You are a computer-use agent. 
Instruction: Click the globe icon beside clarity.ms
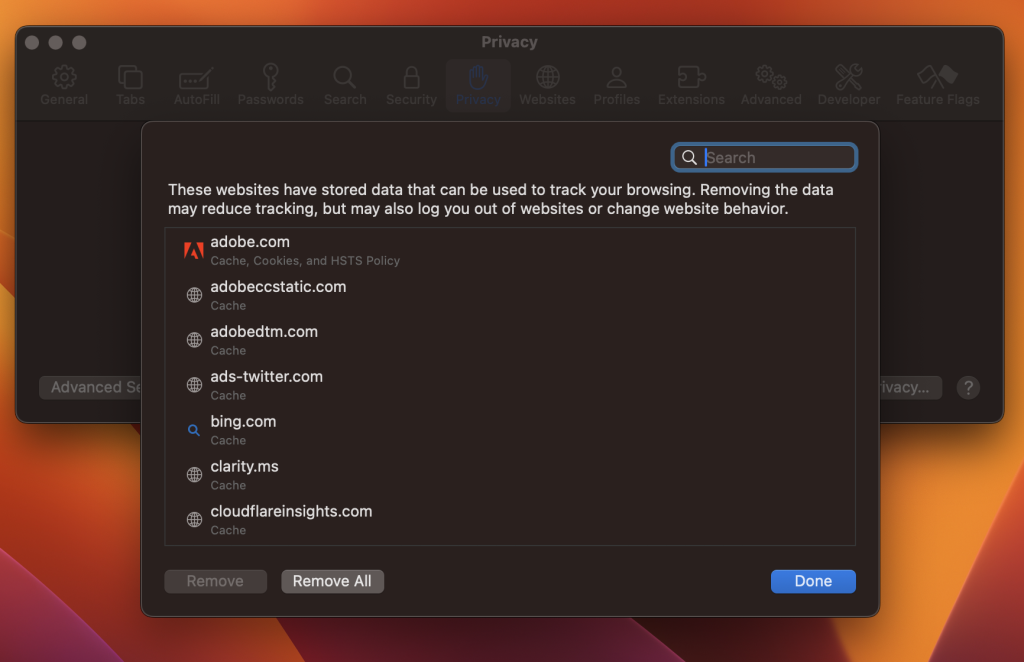click(x=194, y=475)
